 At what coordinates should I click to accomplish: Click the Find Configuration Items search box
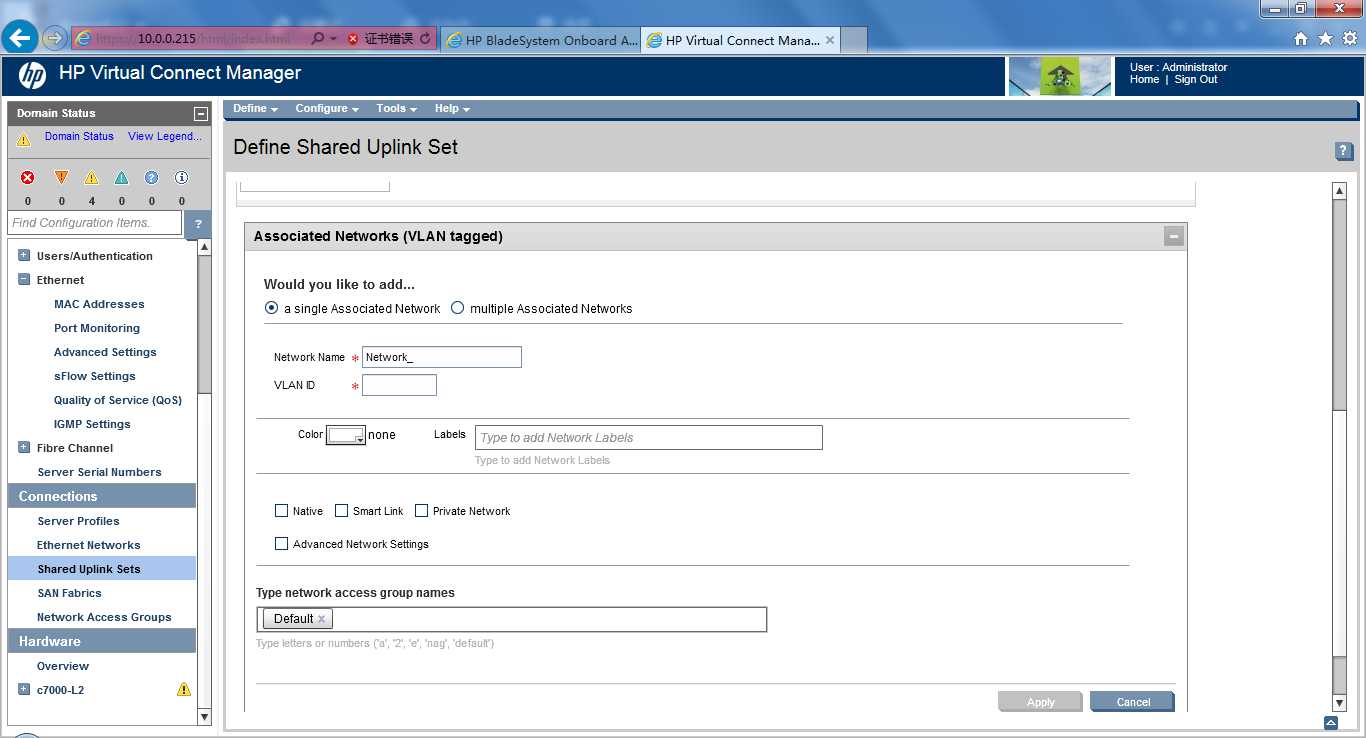click(x=95, y=223)
